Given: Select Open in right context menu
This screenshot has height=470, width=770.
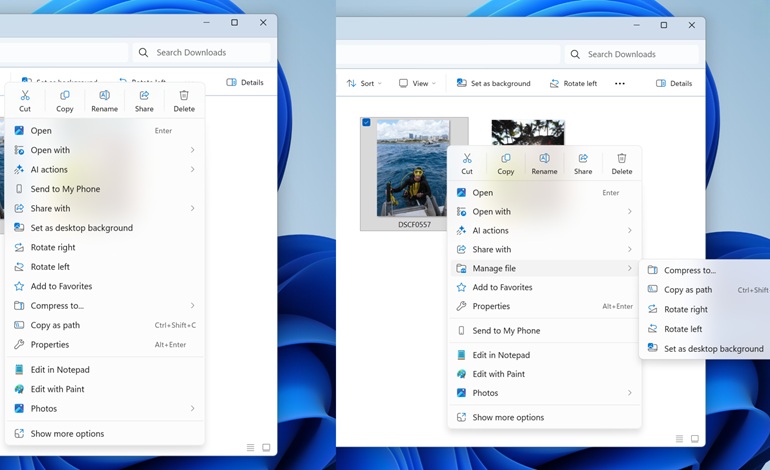Looking at the screenshot, I should [545, 193].
